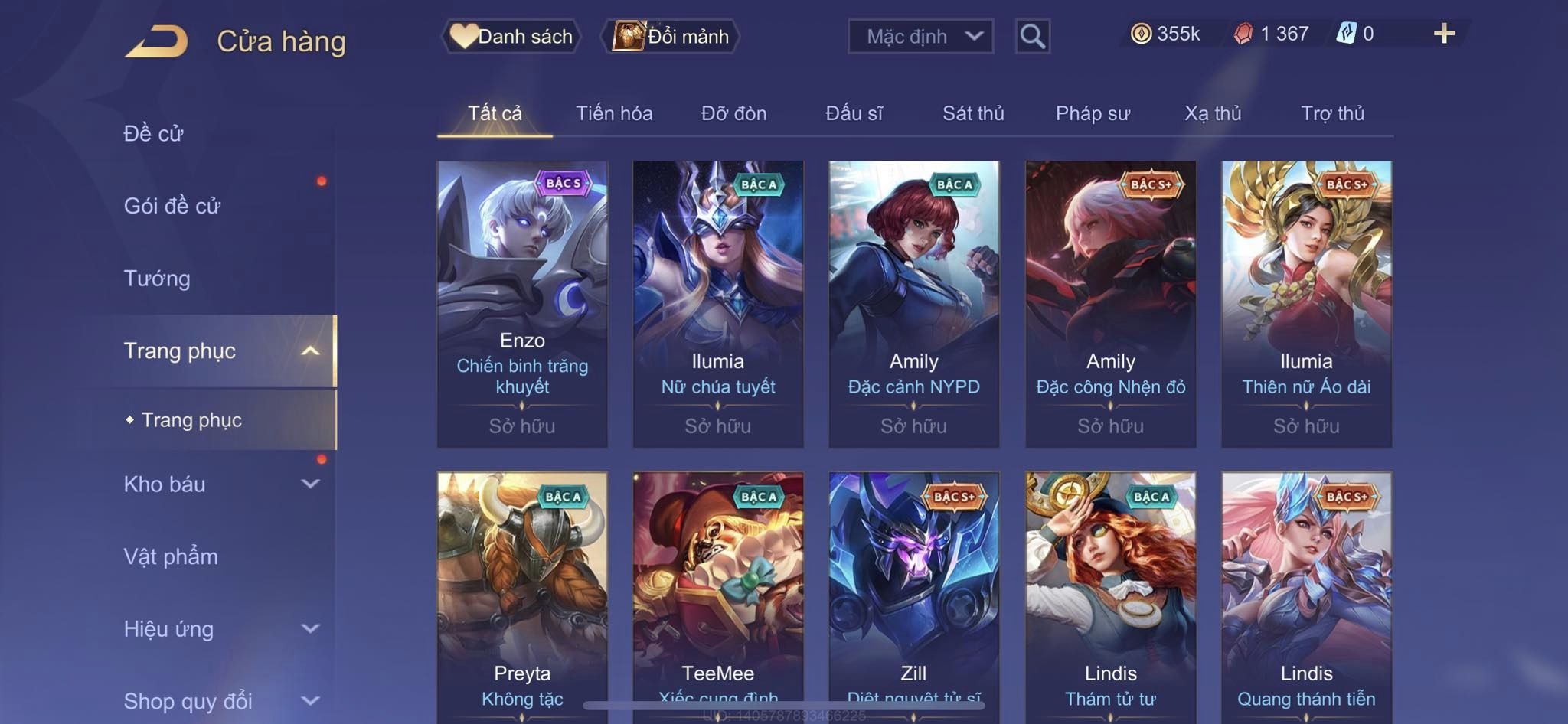Expand the Shop quy đổi section
1568x724 pixels.
(x=310, y=700)
